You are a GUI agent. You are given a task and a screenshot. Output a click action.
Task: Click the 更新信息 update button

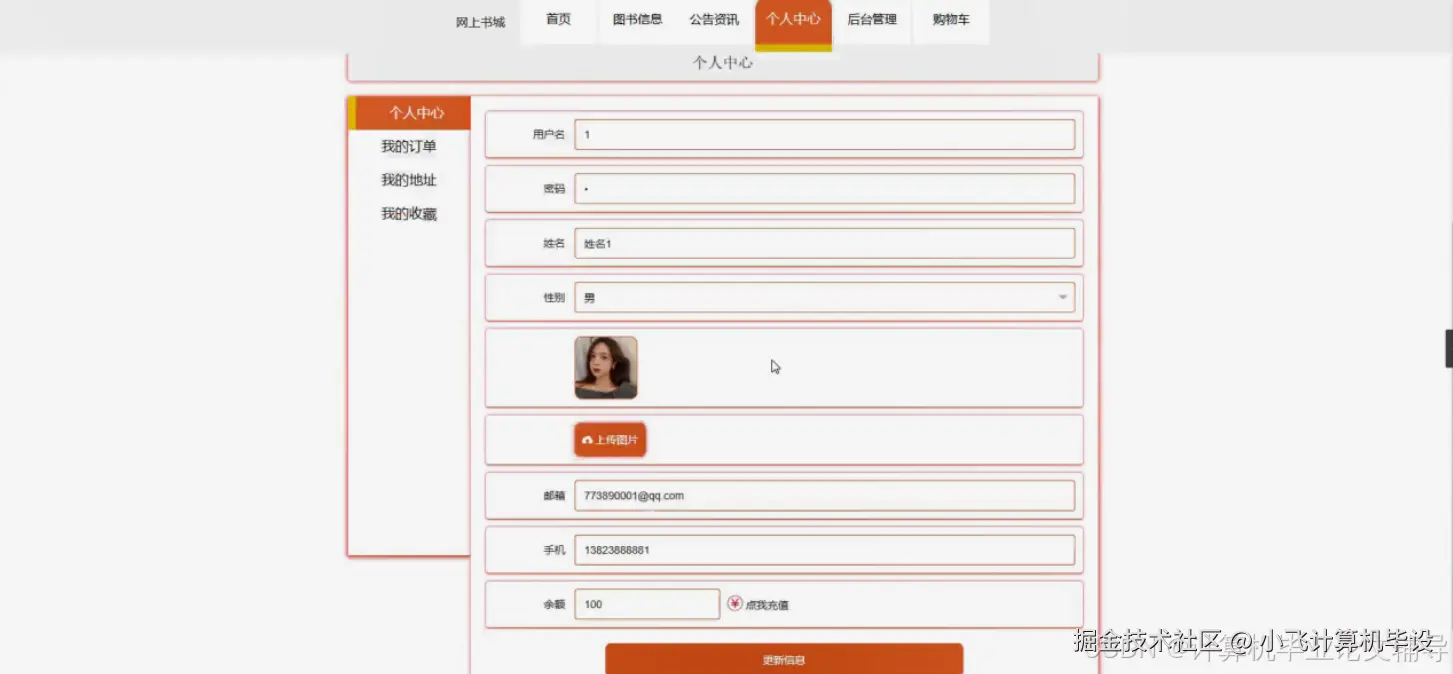click(x=783, y=659)
